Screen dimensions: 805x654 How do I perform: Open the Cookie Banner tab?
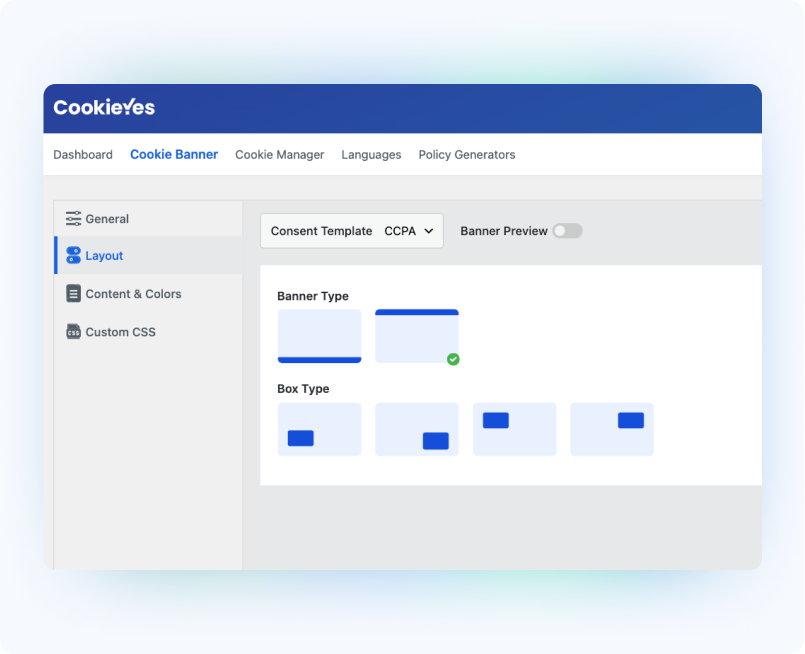point(174,155)
